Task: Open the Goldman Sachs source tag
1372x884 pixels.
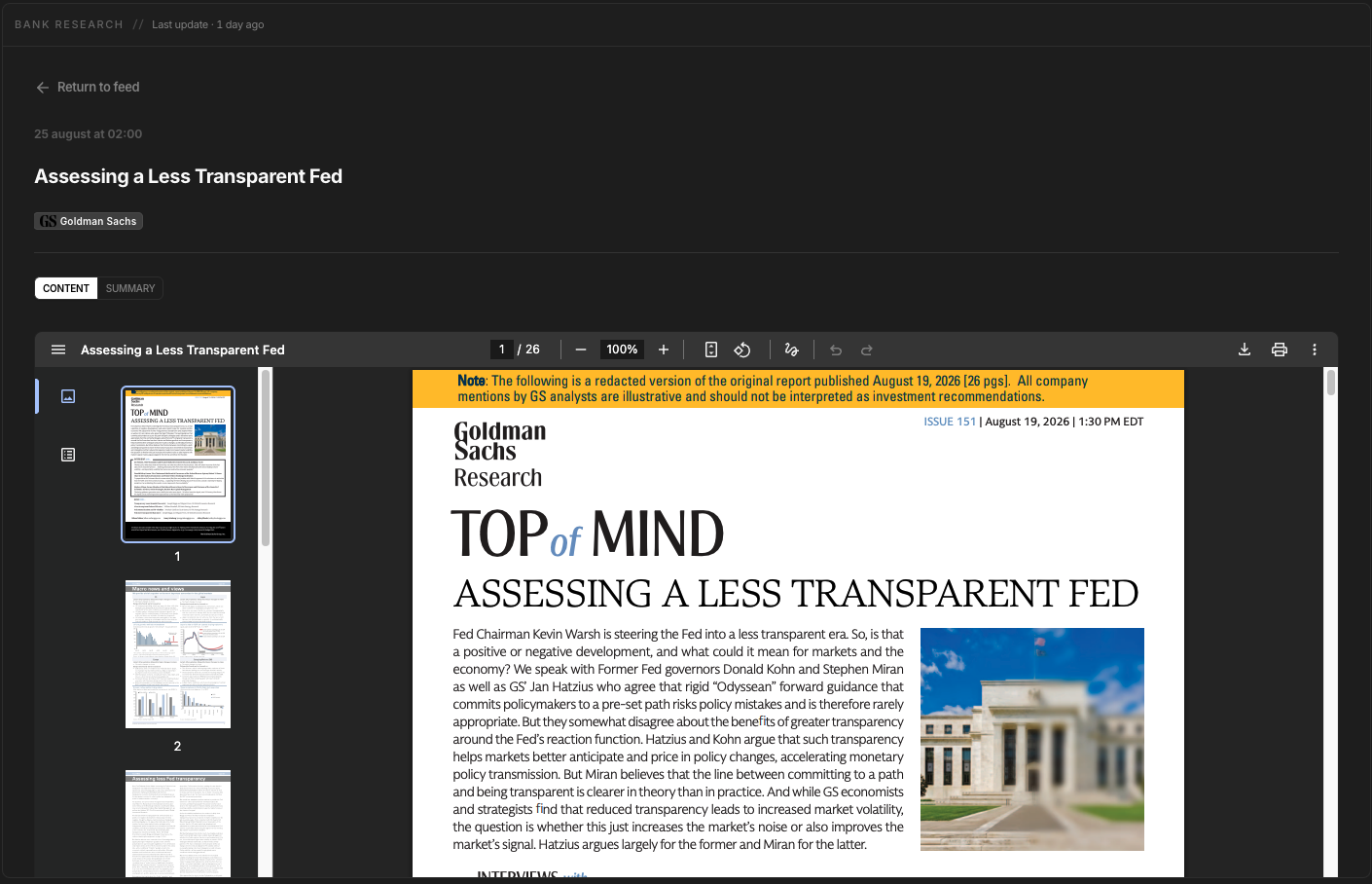Action: coord(89,221)
